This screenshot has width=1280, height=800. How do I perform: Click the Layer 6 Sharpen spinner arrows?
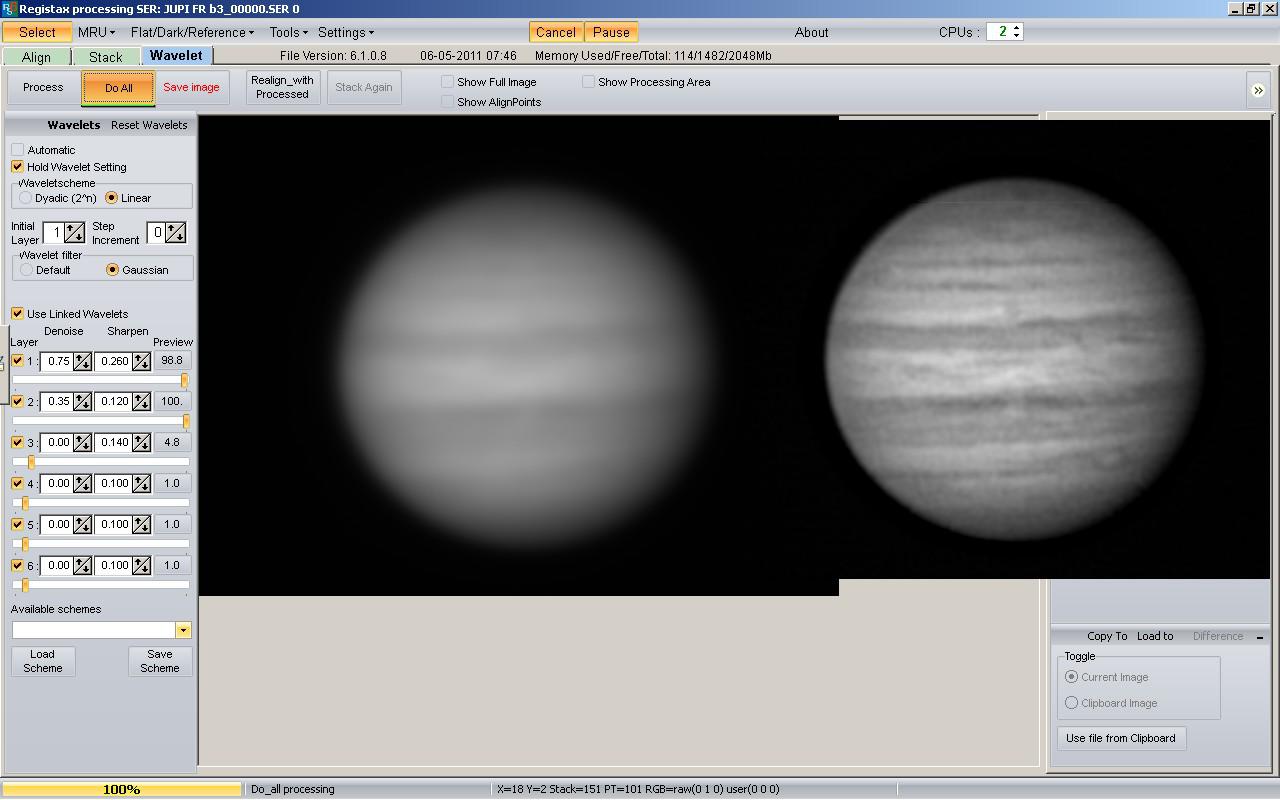coord(141,566)
